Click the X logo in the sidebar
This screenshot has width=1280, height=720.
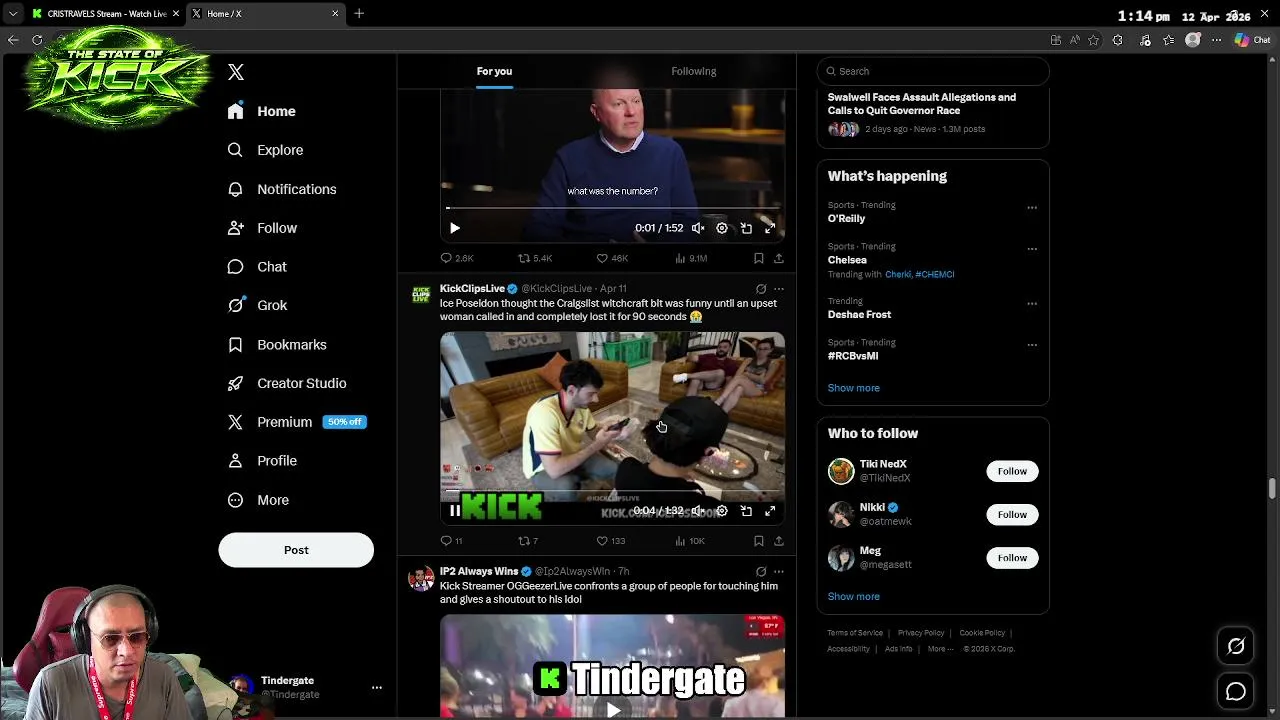point(236,72)
